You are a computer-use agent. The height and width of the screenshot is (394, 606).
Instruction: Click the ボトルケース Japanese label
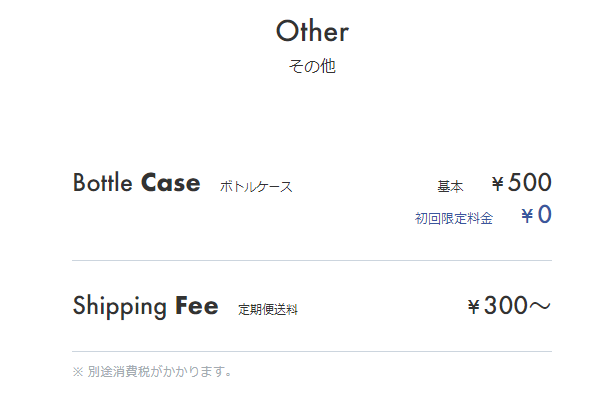click(256, 187)
